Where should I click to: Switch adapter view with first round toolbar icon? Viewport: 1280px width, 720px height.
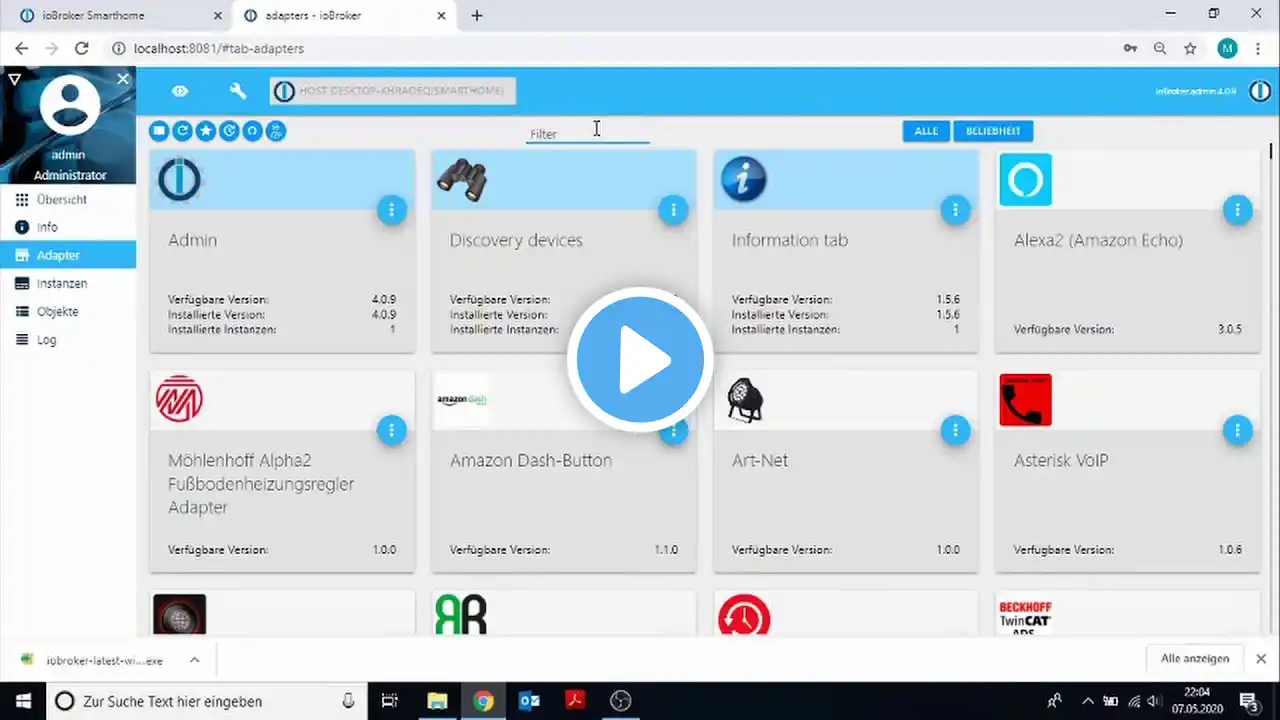pyautogui.click(x=159, y=131)
